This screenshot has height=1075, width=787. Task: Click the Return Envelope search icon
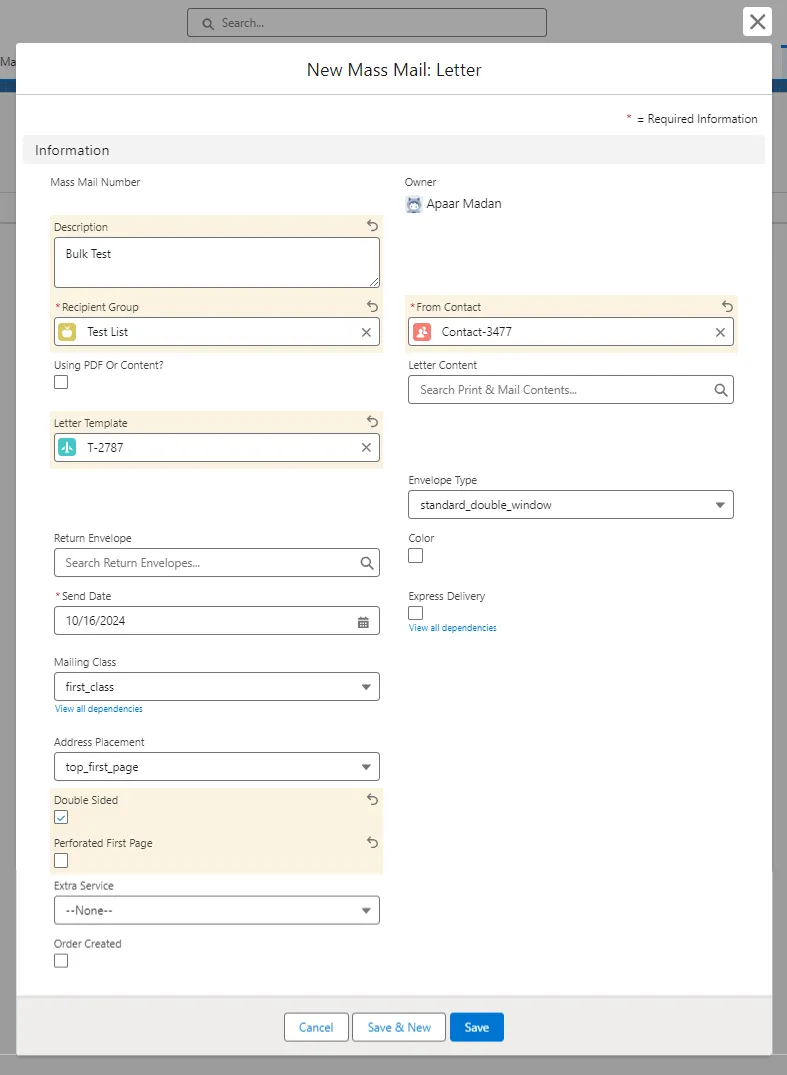point(367,563)
